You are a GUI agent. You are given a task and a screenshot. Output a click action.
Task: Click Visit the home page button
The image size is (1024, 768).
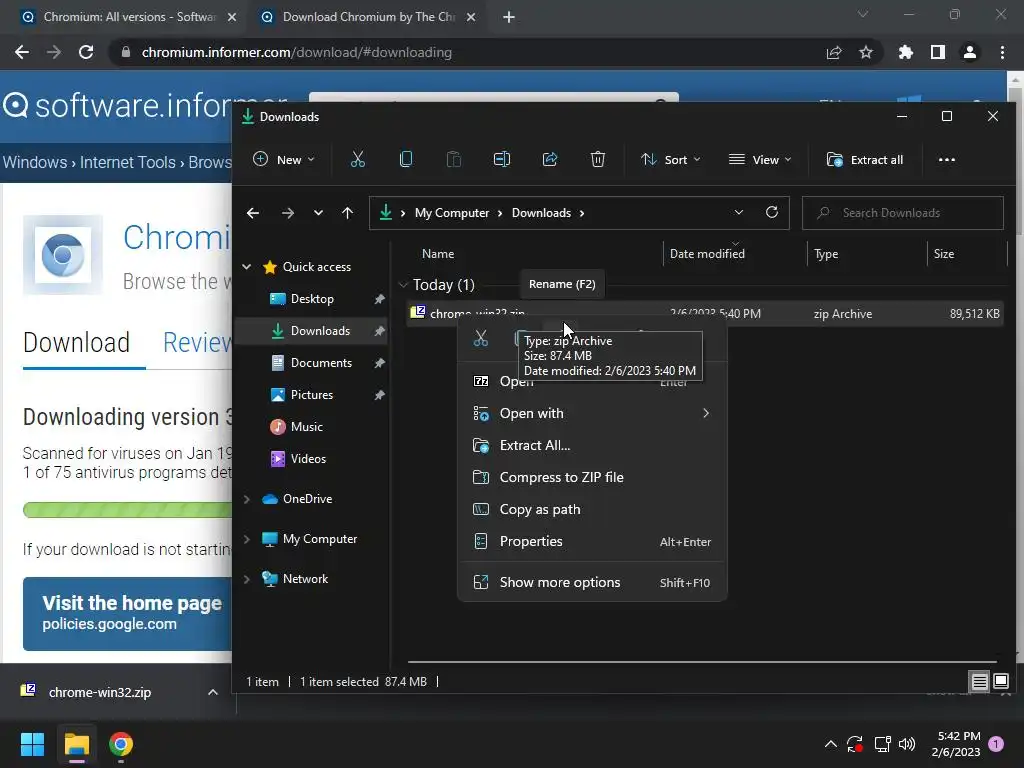(127, 614)
